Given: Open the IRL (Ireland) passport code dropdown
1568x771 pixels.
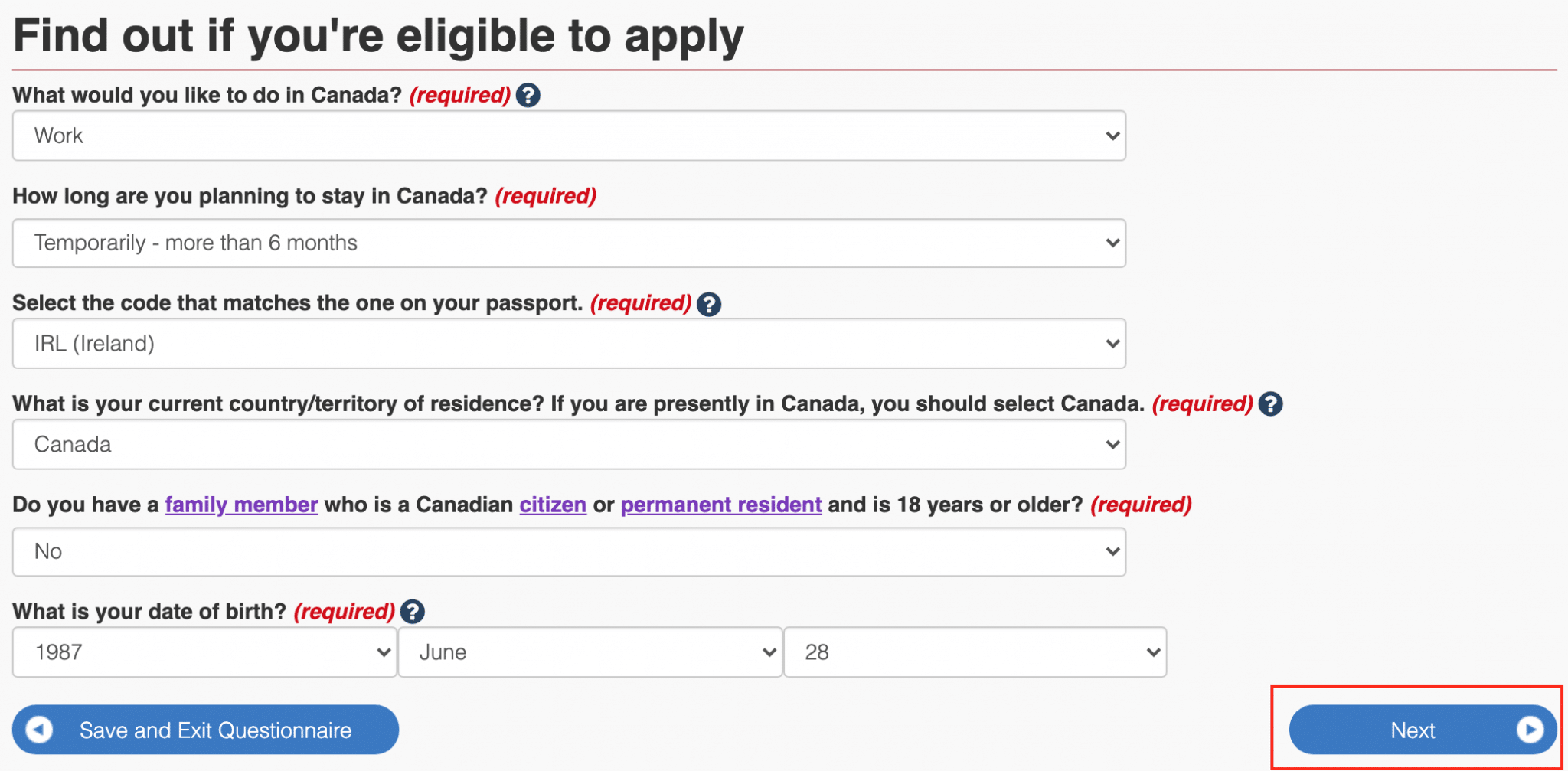Looking at the screenshot, I should [x=569, y=344].
